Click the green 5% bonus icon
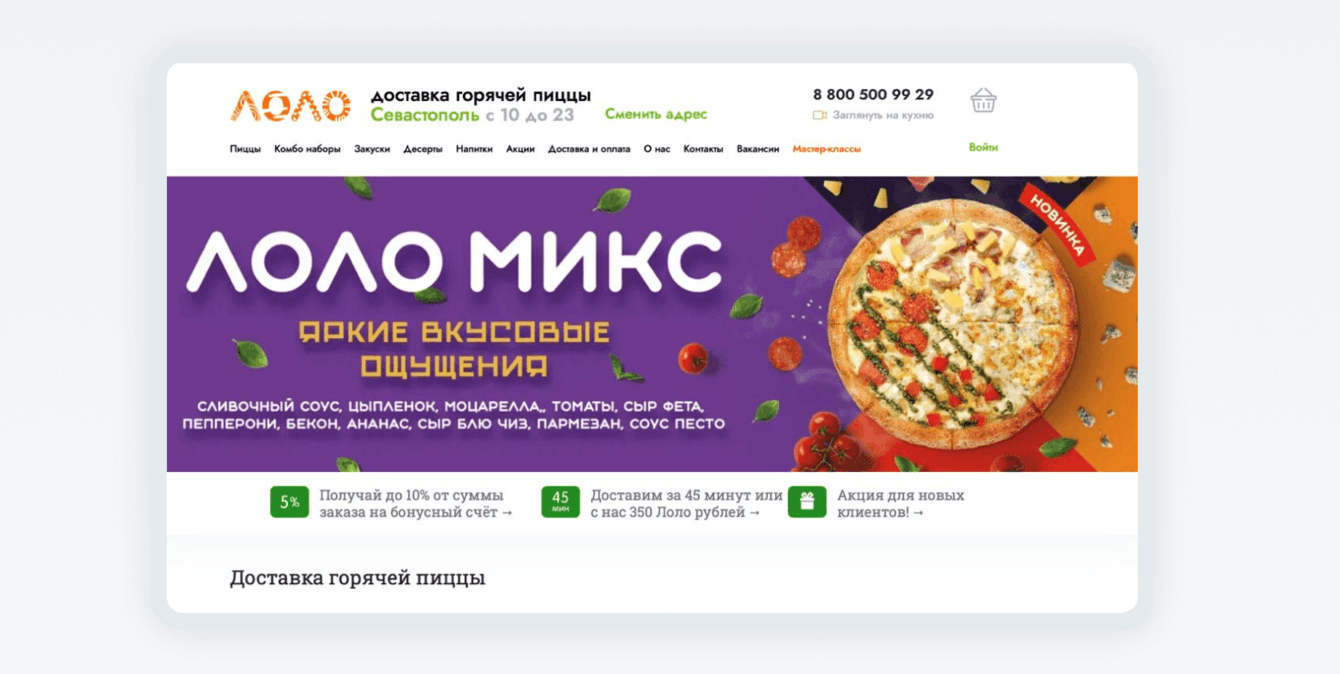 coord(289,502)
